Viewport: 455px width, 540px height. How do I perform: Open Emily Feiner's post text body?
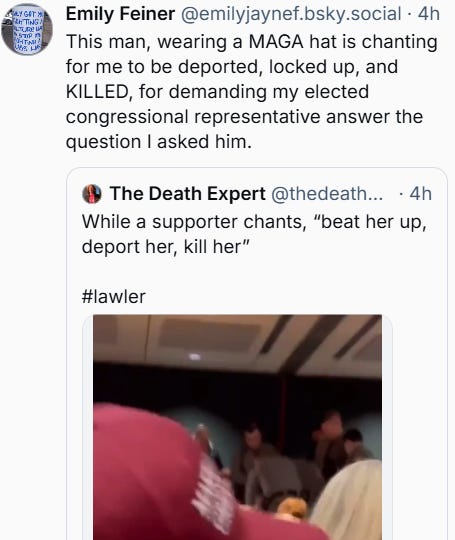click(251, 92)
